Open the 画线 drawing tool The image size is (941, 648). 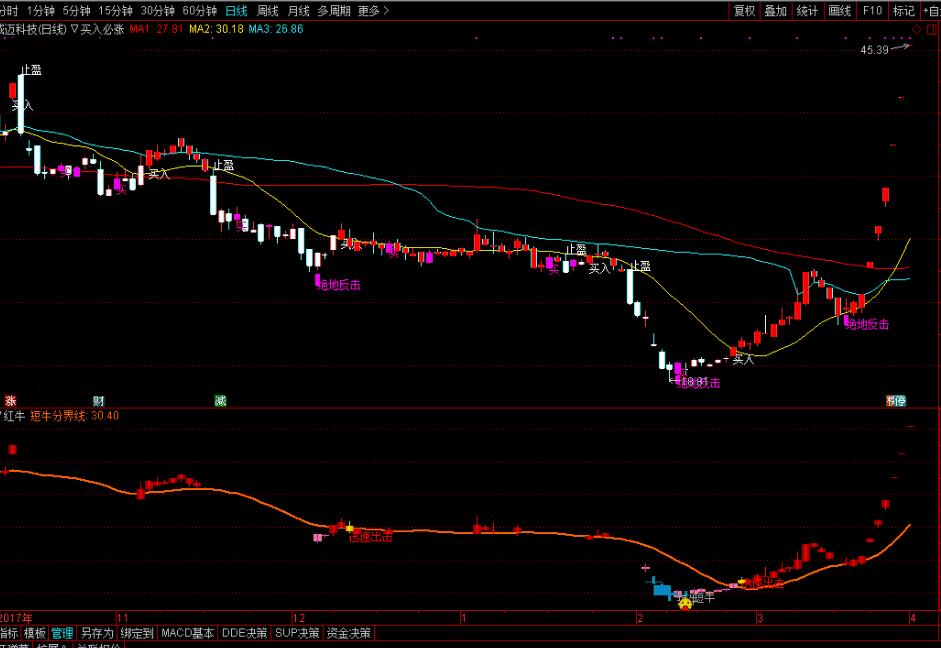[x=840, y=10]
